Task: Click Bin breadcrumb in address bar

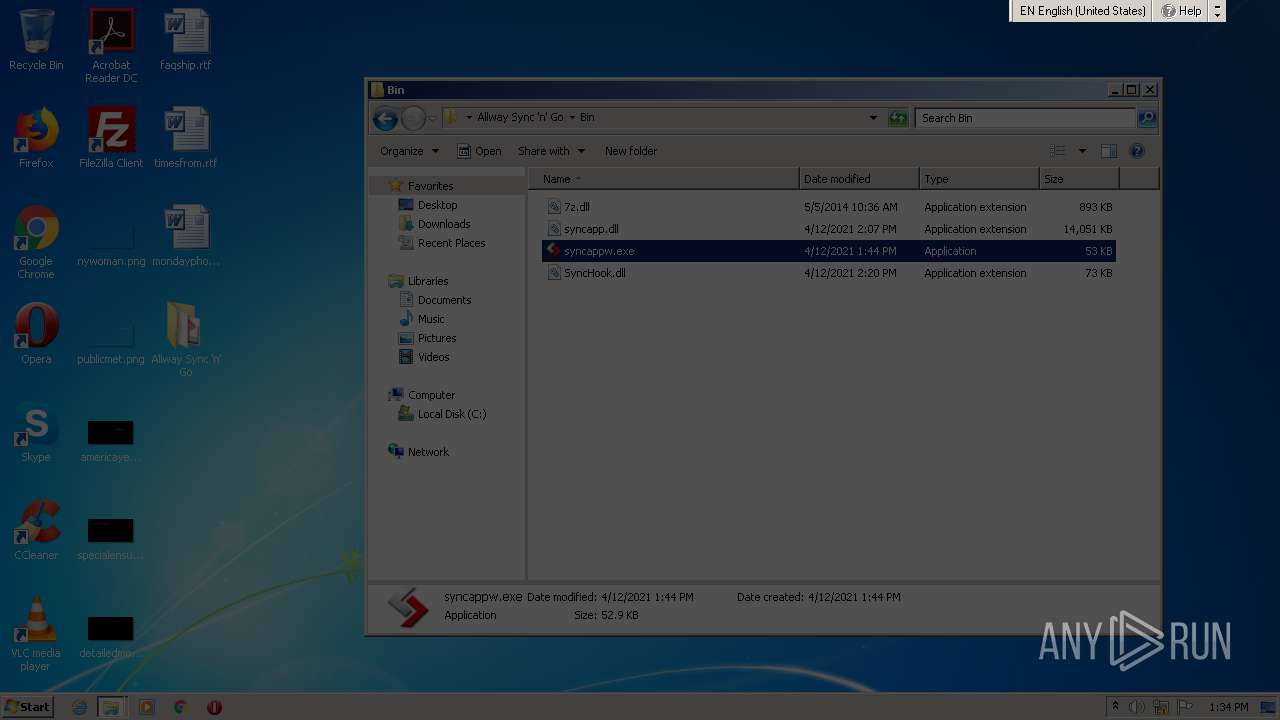Action: pos(587,118)
